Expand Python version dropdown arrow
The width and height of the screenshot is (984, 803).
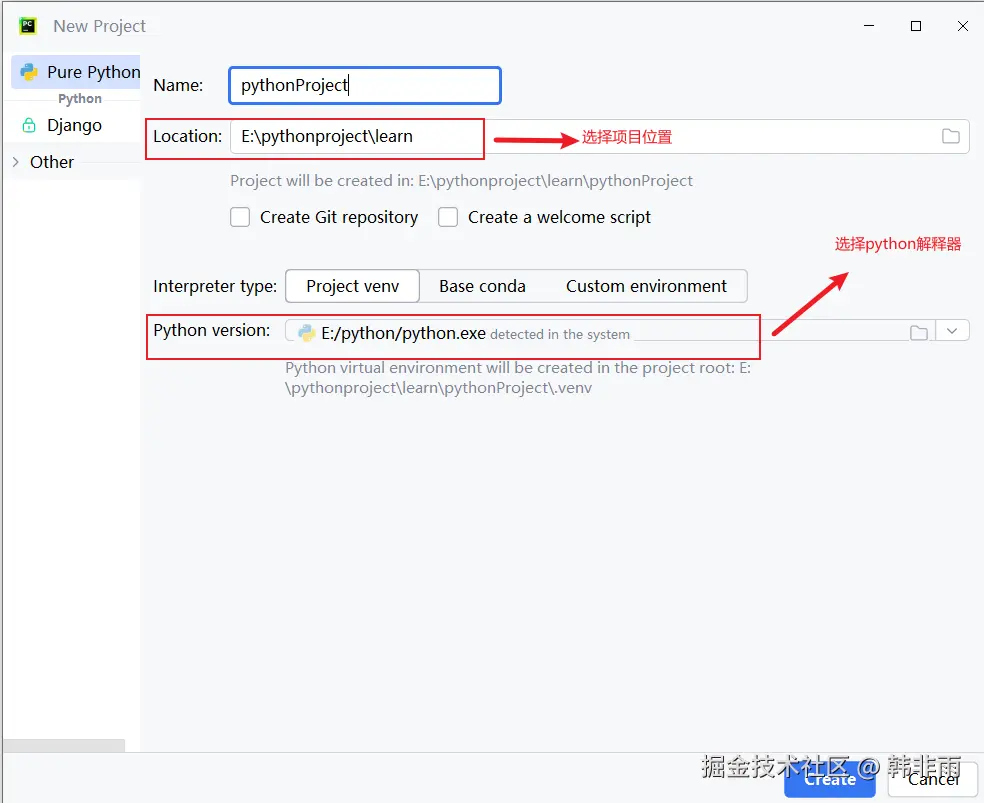952,331
